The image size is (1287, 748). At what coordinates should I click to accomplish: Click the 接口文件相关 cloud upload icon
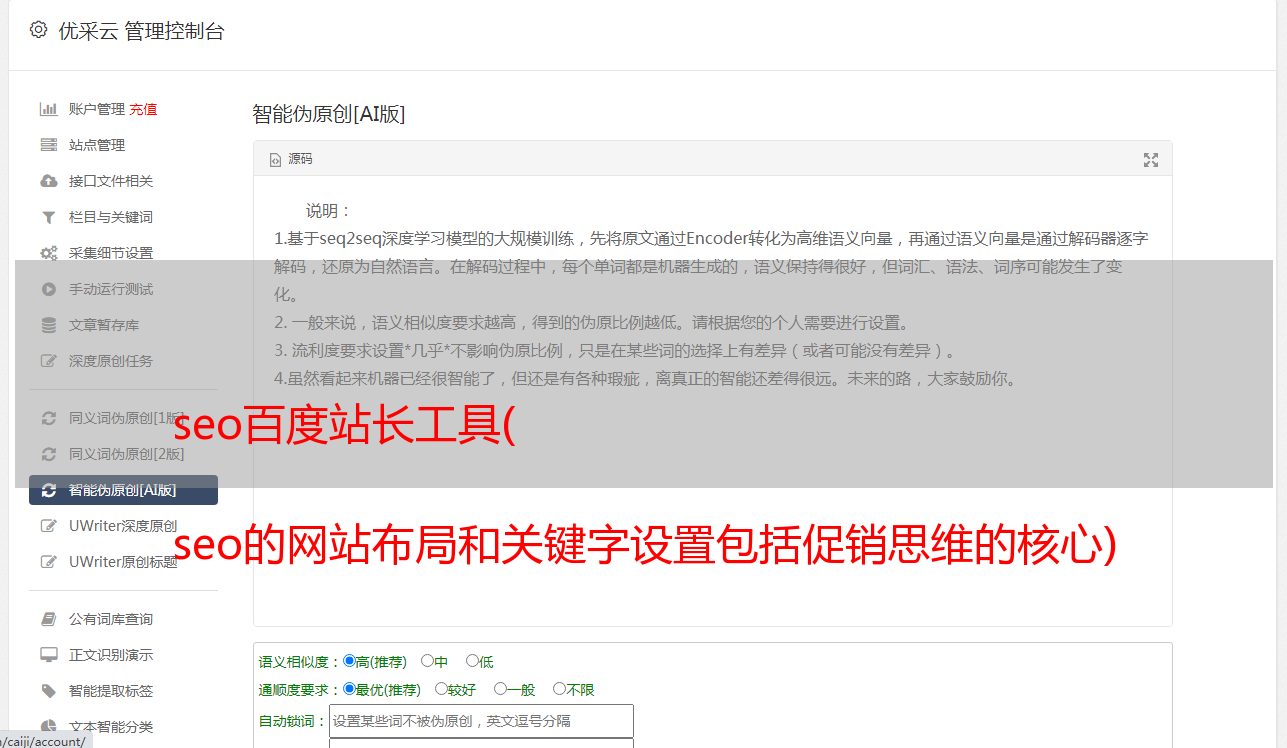coord(48,181)
